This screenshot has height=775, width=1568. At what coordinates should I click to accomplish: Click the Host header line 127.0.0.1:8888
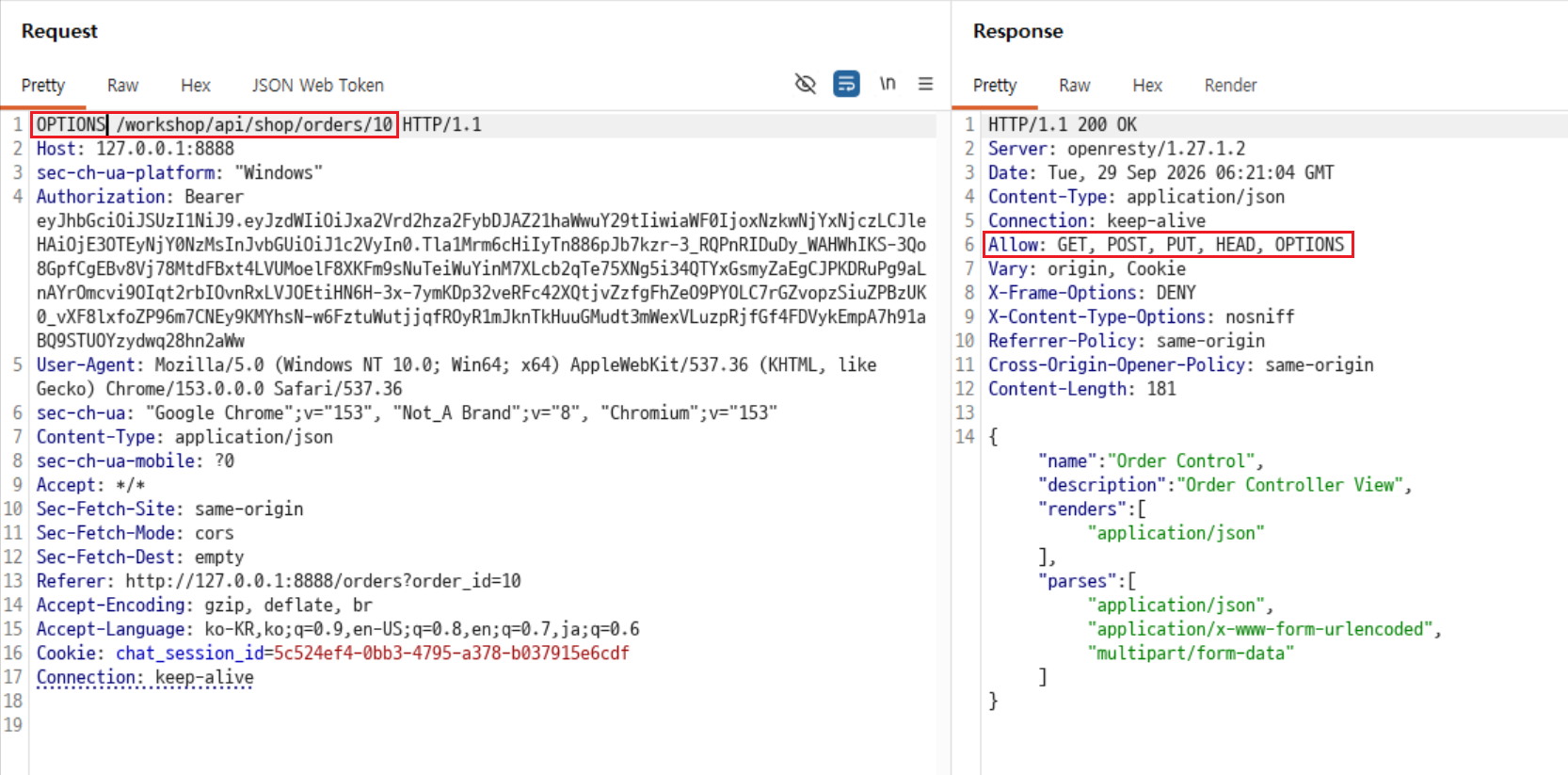pos(136,149)
